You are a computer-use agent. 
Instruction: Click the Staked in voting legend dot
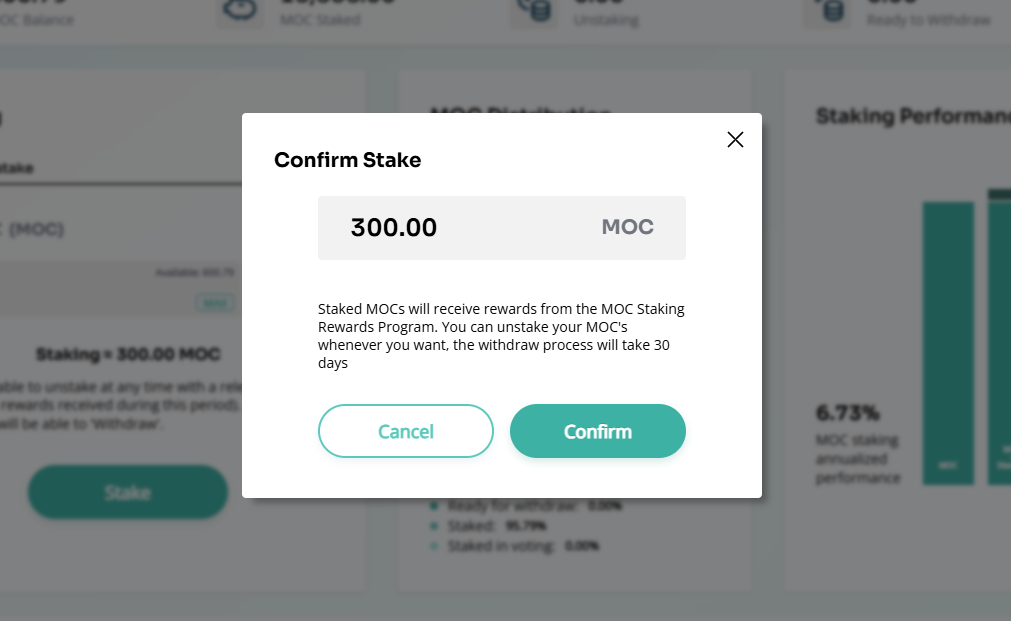(x=433, y=546)
